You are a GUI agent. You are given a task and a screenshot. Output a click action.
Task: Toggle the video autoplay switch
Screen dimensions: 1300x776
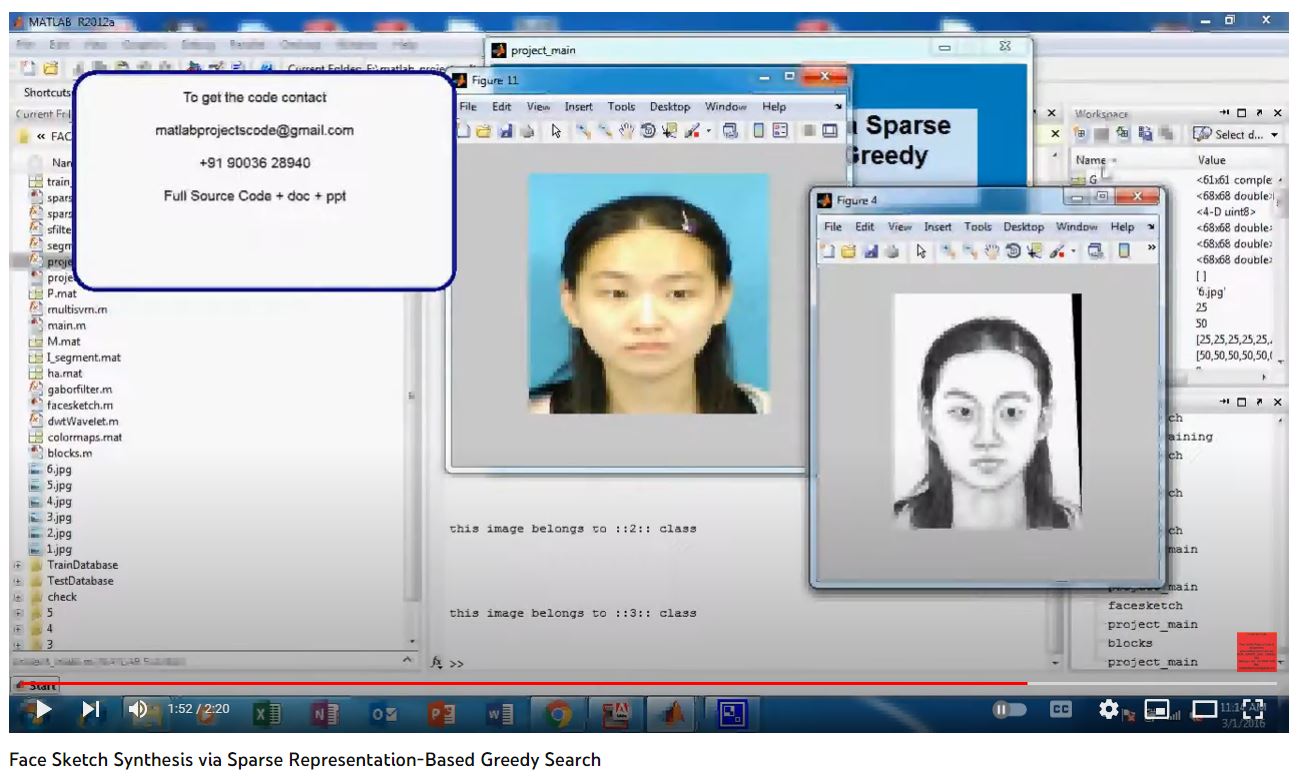click(1009, 709)
